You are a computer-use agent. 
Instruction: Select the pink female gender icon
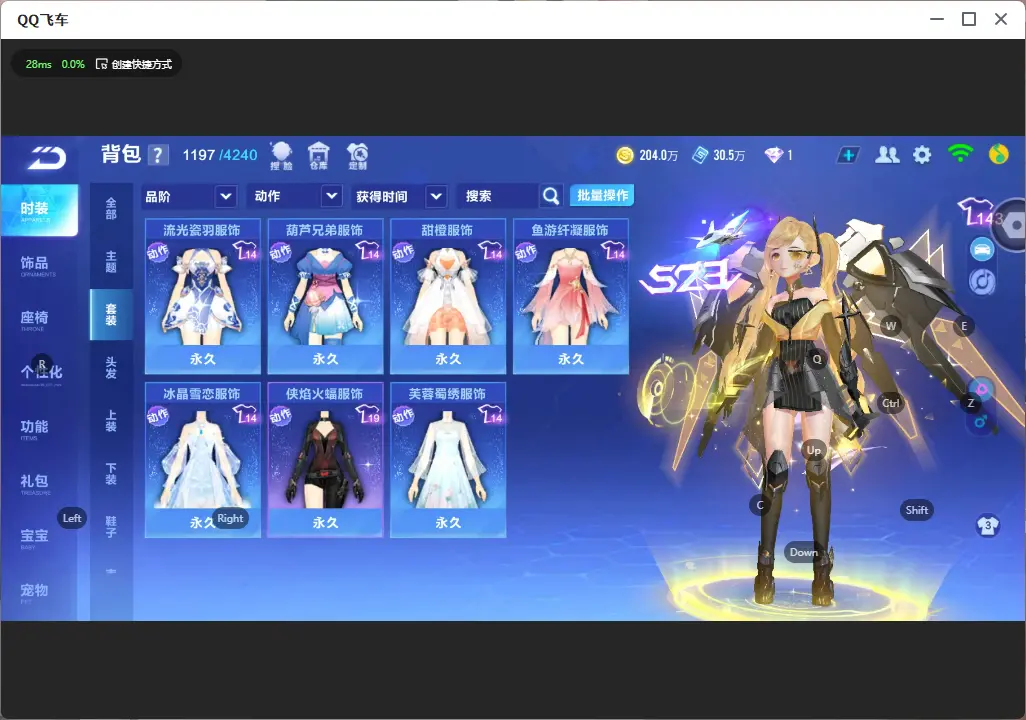tap(982, 389)
